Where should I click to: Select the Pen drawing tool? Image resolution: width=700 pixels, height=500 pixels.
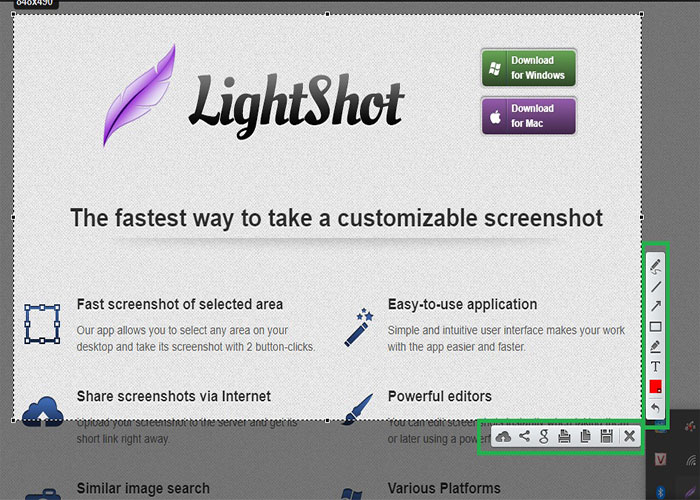point(656,265)
